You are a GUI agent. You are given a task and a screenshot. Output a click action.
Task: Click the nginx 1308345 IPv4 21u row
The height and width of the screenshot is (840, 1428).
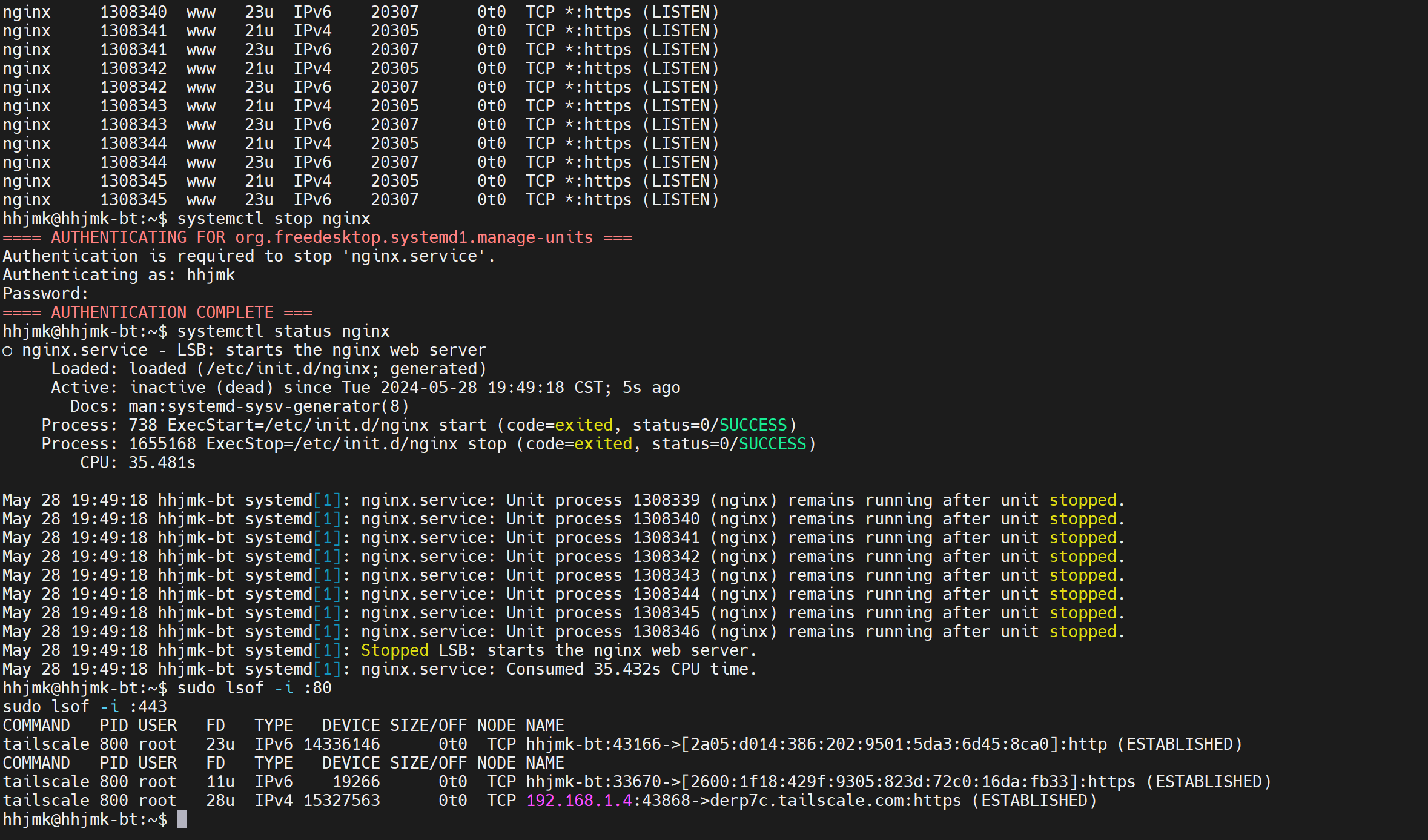[x=361, y=181]
